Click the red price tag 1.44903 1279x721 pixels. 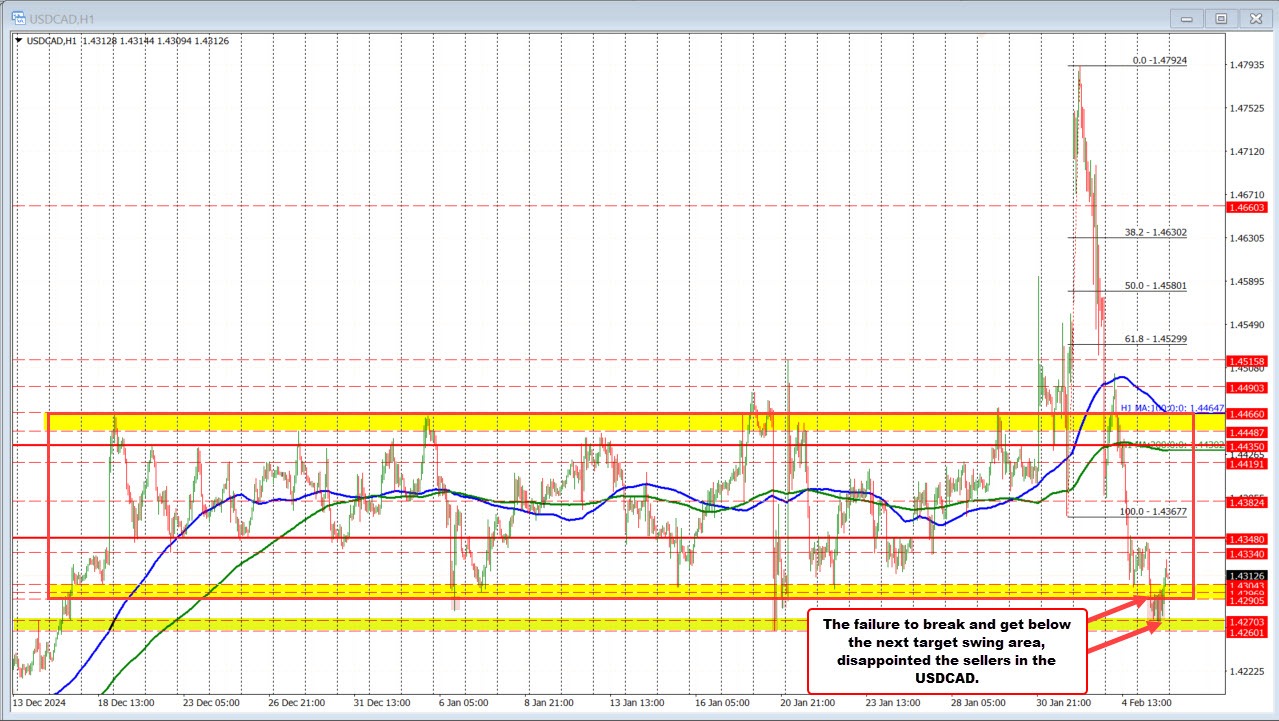point(1247,387)
